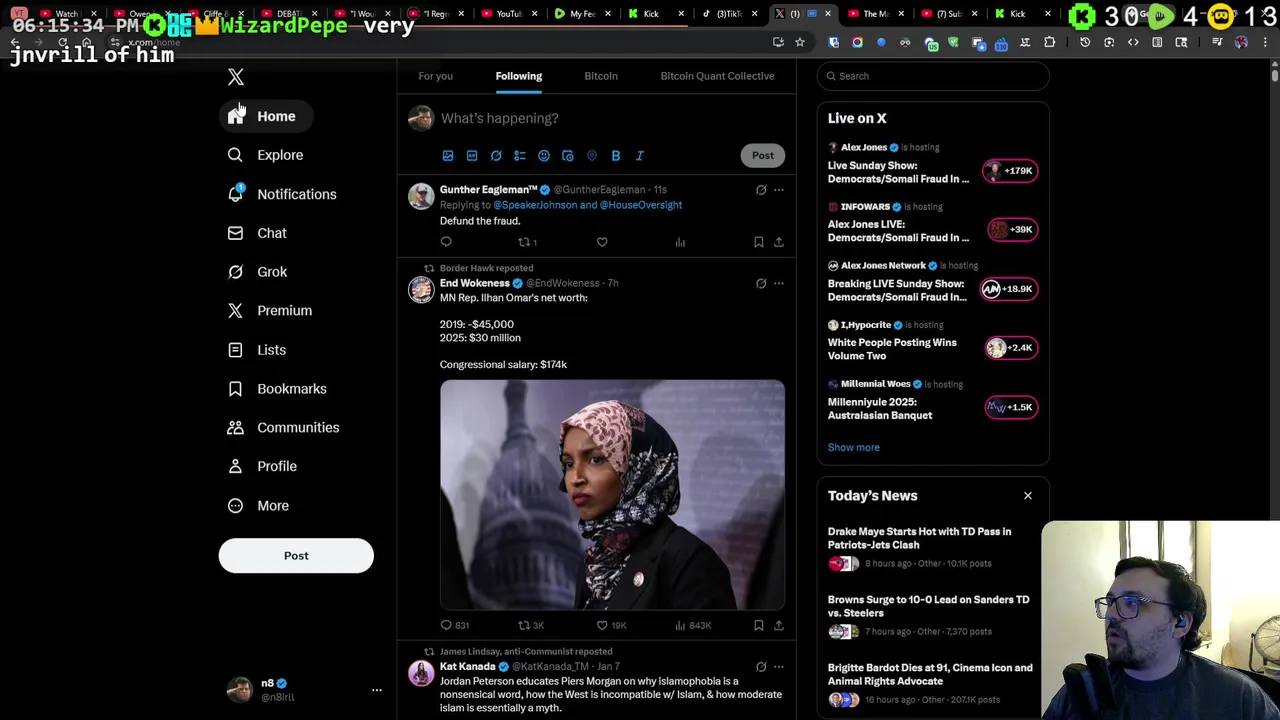The width and height of the screenshot is (1280, 720).
Task: Share the End Wokeness post
Action: point(778,626)
